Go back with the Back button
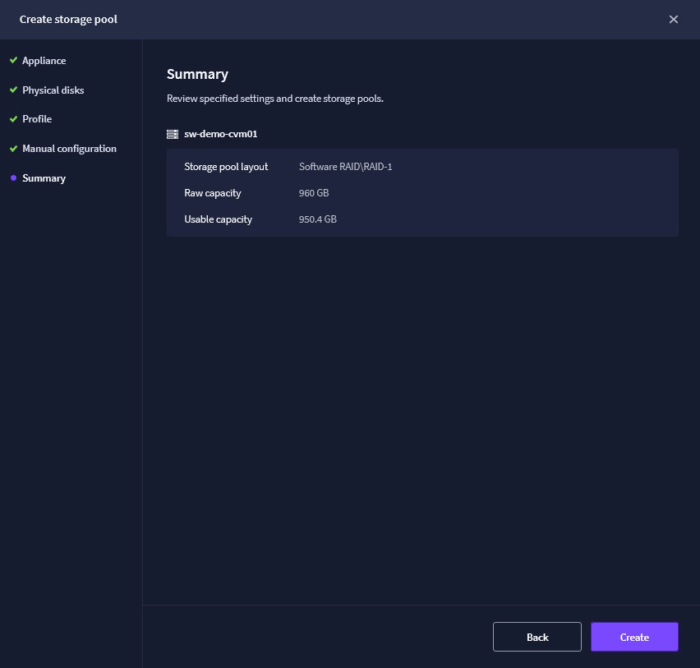The height and width of the screenshot is (668, 700). coord(537,637)
